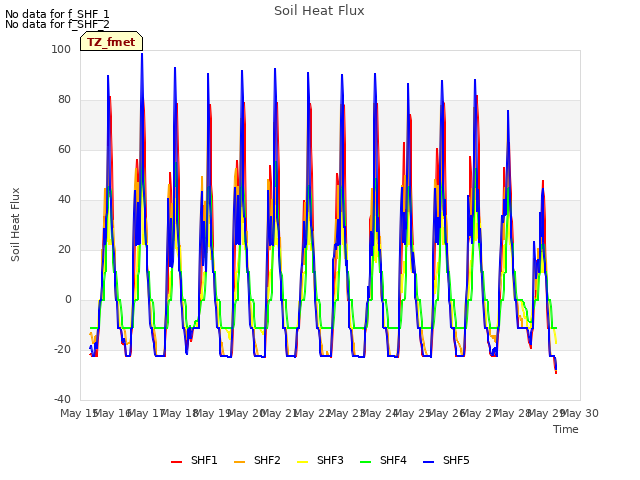Image resolution: width=640 pixels, height=480 pixels.
Task: Click the 40 y-axis tick label
Action: [x=64, y=200]
